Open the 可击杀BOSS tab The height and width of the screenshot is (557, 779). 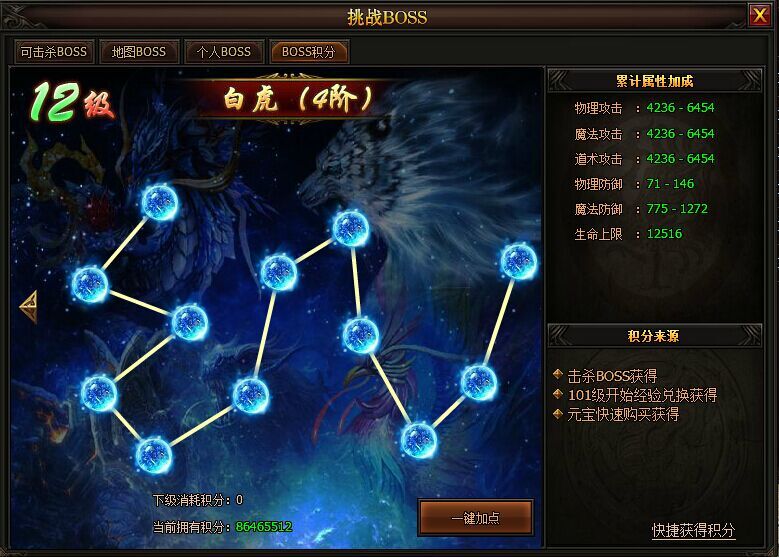tap(53, 52)
